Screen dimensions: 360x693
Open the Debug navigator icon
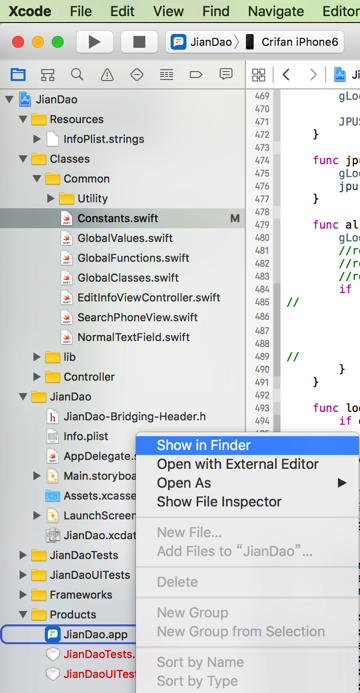pos(167,75)
